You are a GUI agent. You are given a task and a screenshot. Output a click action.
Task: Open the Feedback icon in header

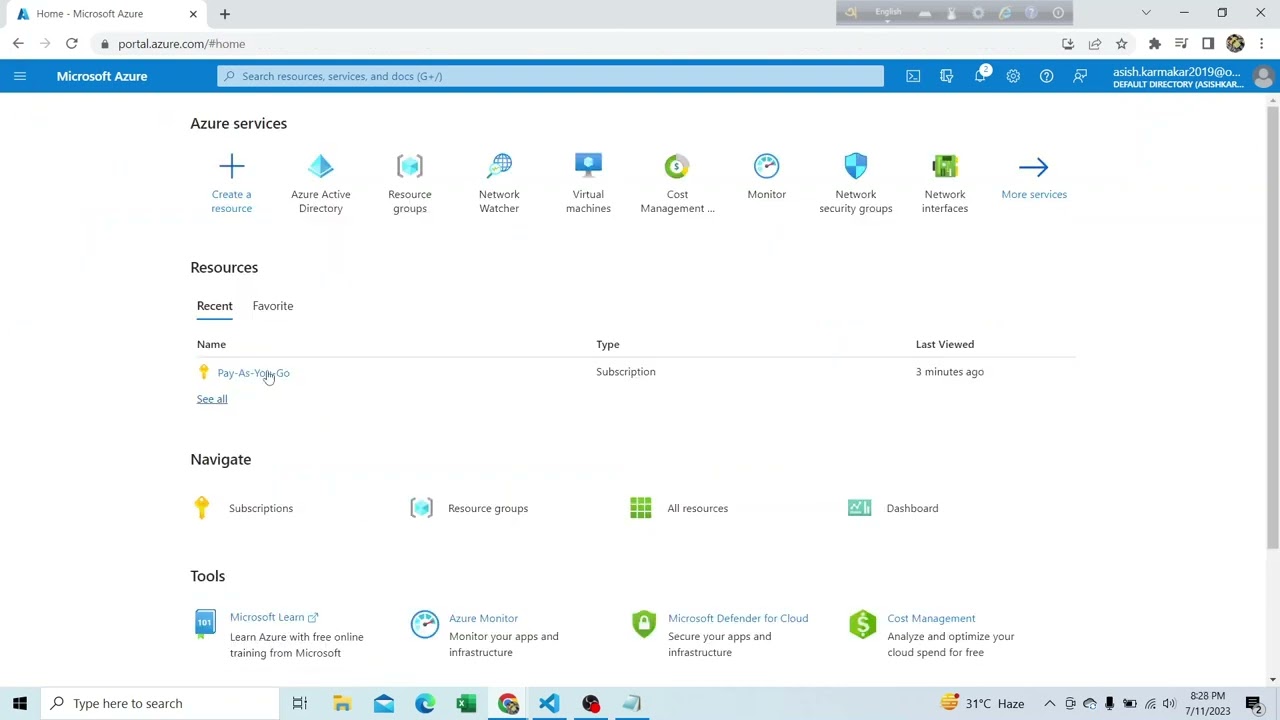coord(1080,76)
